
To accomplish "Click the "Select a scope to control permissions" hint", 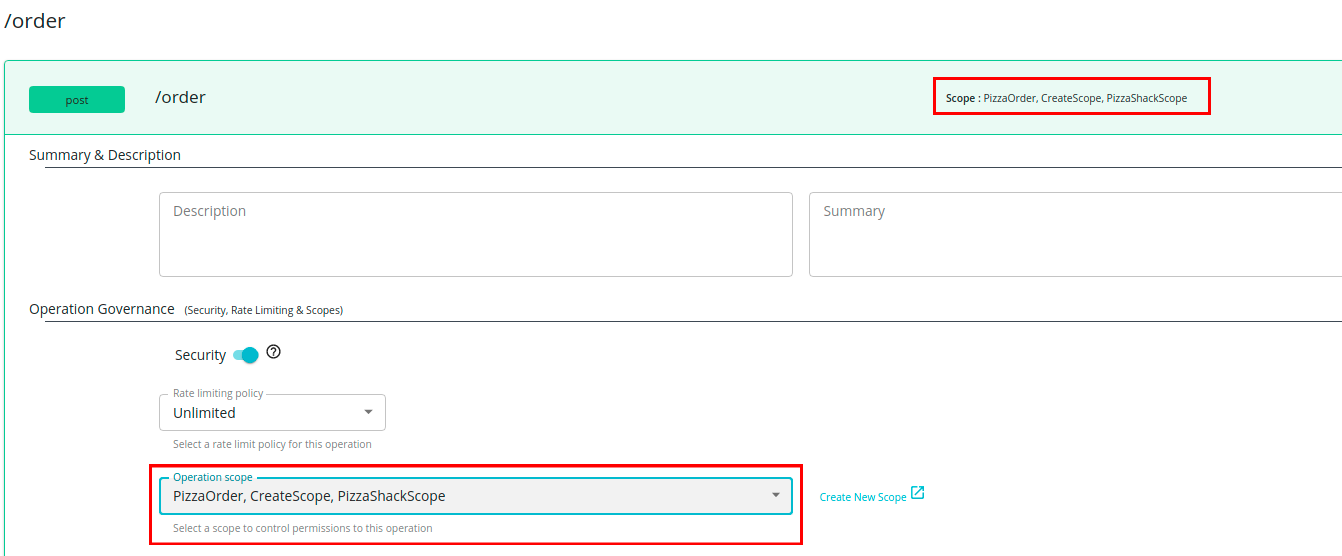I will [302, 528].
